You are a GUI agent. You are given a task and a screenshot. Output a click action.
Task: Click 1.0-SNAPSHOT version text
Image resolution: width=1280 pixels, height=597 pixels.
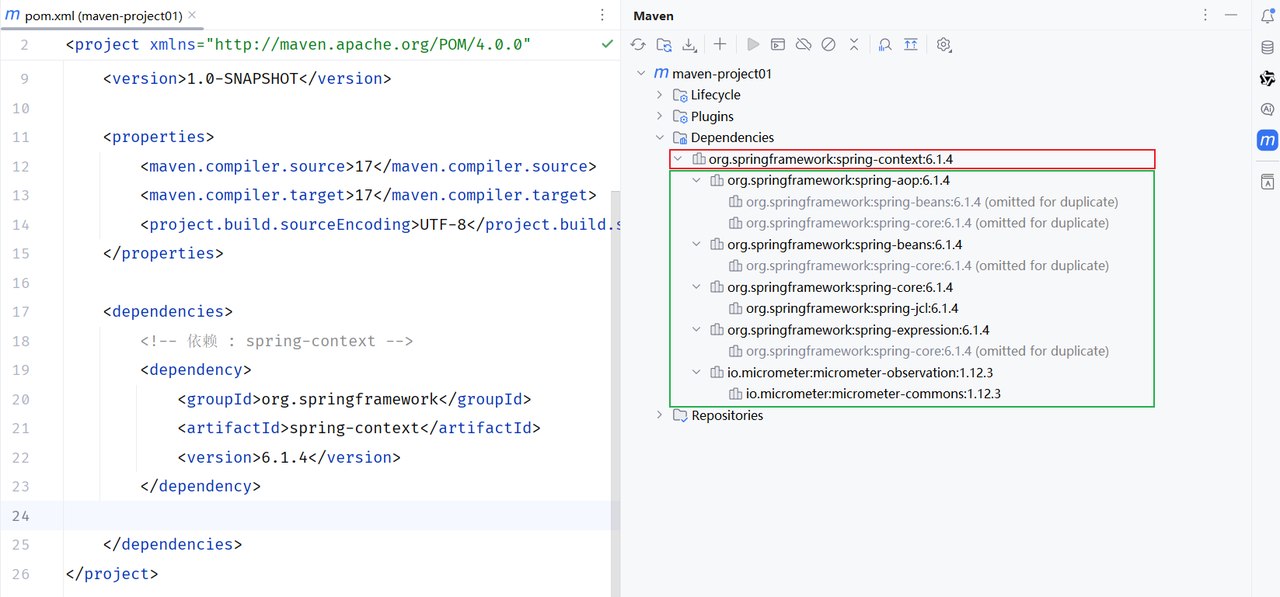[x=243, y=78]
